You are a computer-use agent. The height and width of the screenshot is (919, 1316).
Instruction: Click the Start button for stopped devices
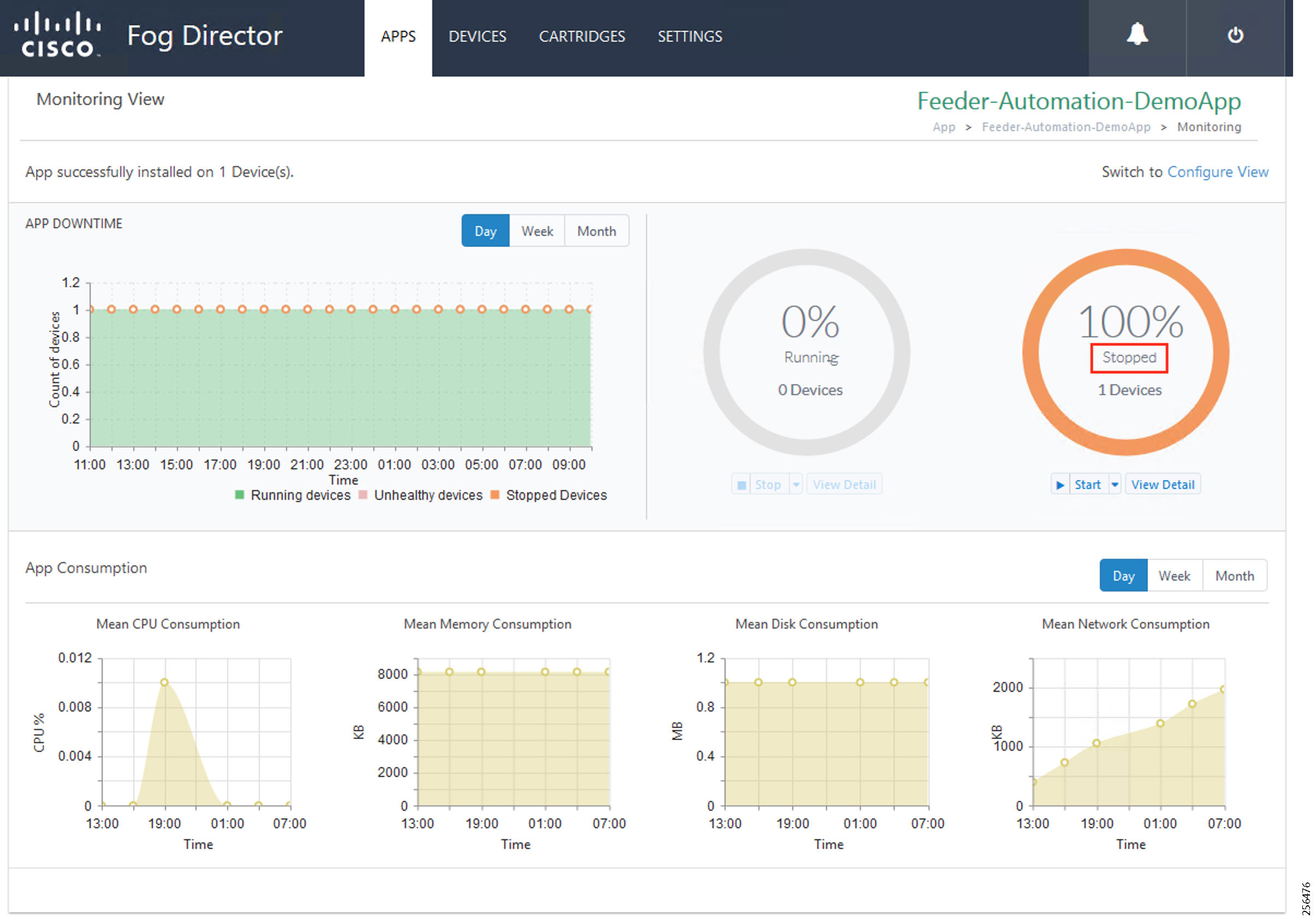(x=1087, y=485)
